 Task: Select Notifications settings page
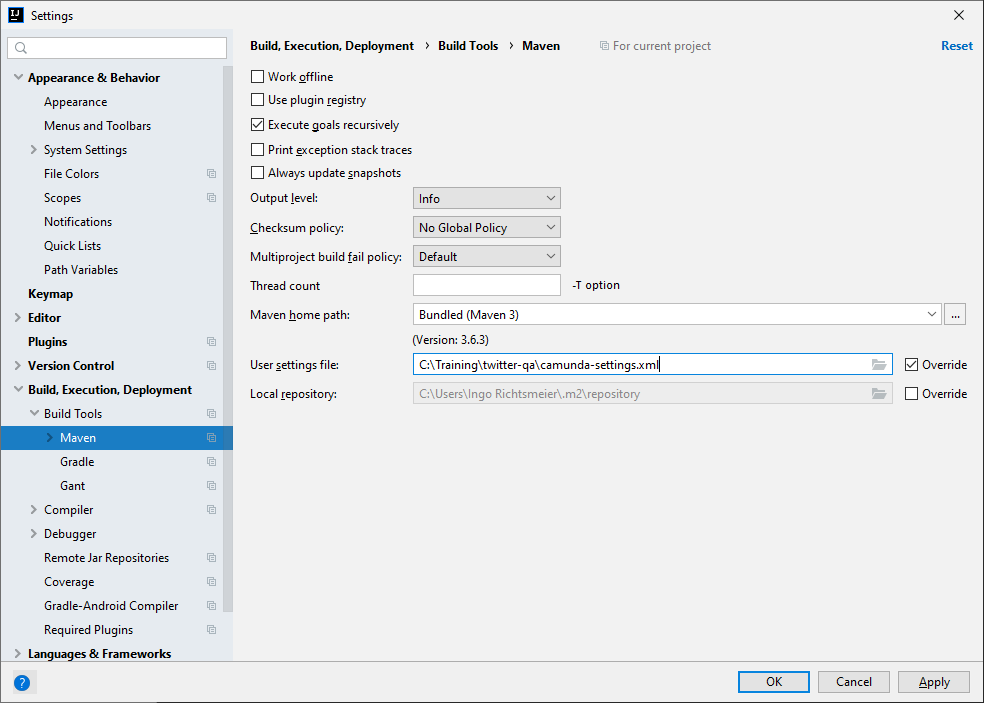point(78,222)
